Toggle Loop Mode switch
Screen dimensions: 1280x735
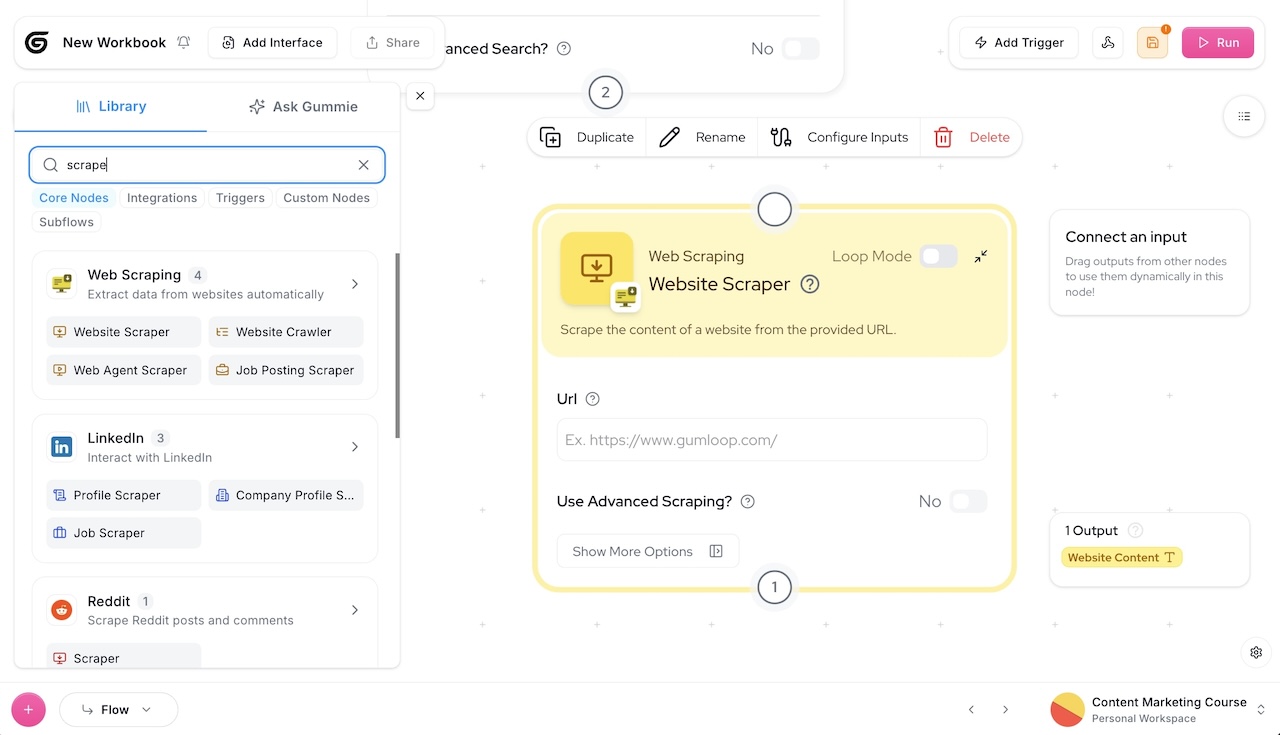point(938,256)
